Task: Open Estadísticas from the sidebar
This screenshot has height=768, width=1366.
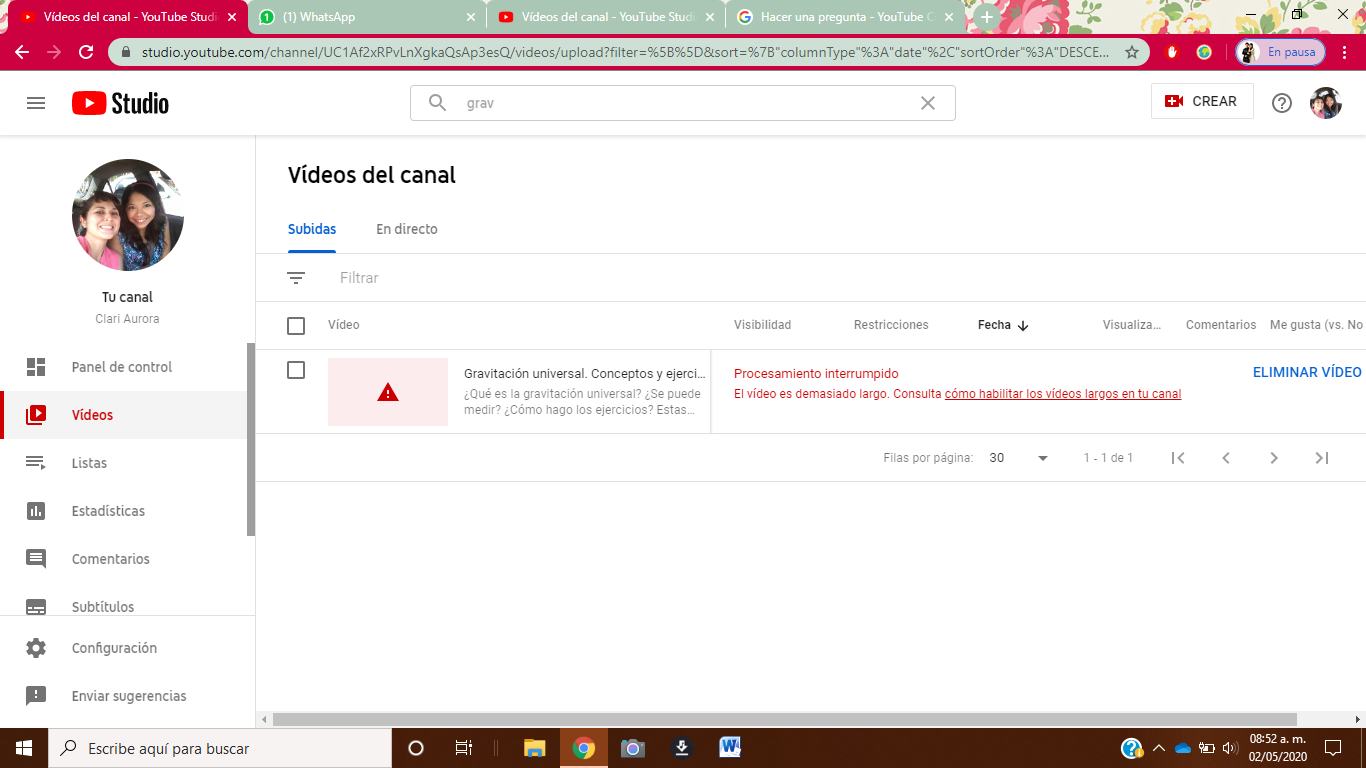Action: click(108, 511)
